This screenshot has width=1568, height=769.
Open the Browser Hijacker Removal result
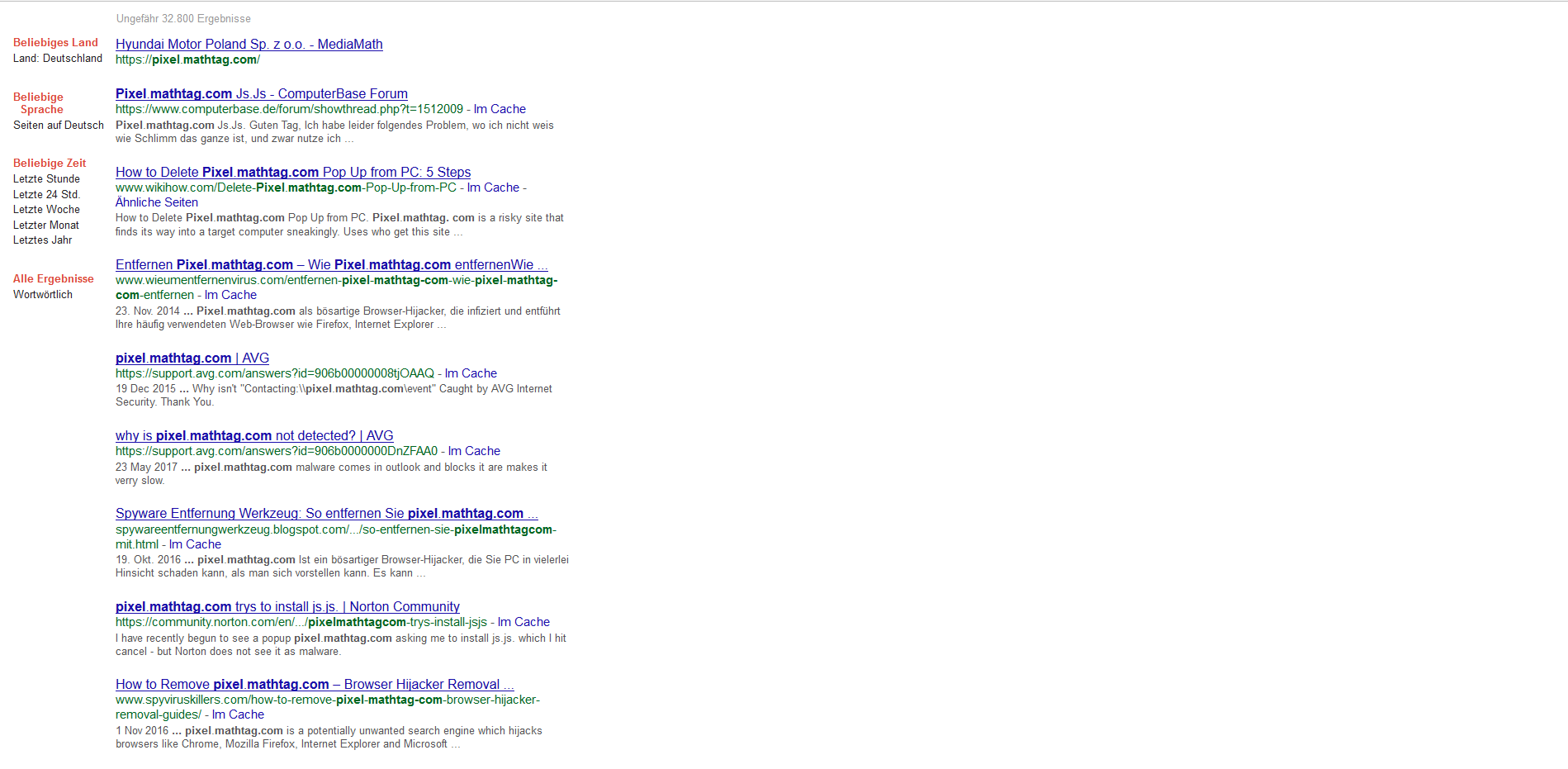[x=315, y=684]
